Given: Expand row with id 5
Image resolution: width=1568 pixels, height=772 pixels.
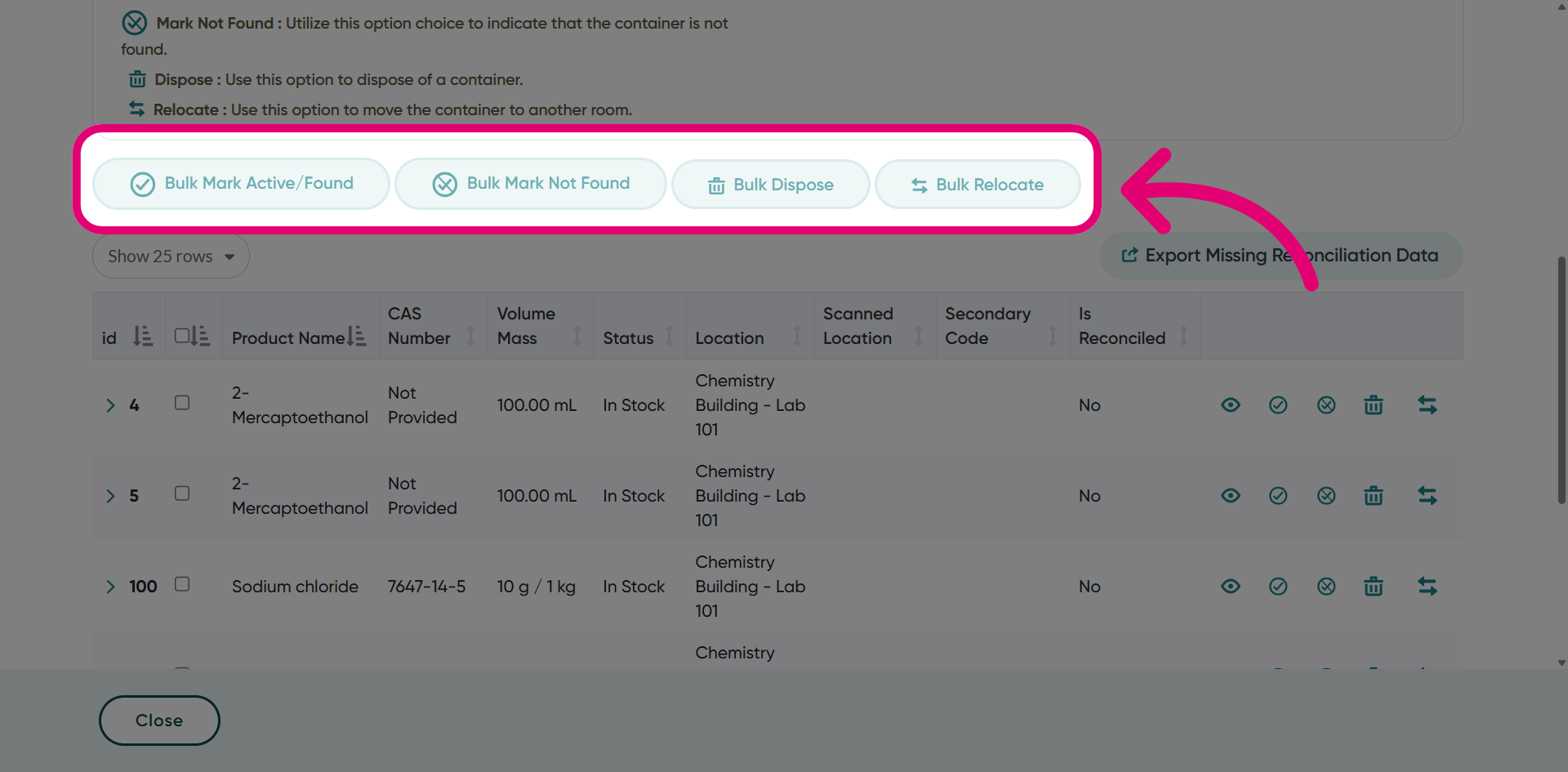Looking at the screenshot, I should (x=110, y=496).
